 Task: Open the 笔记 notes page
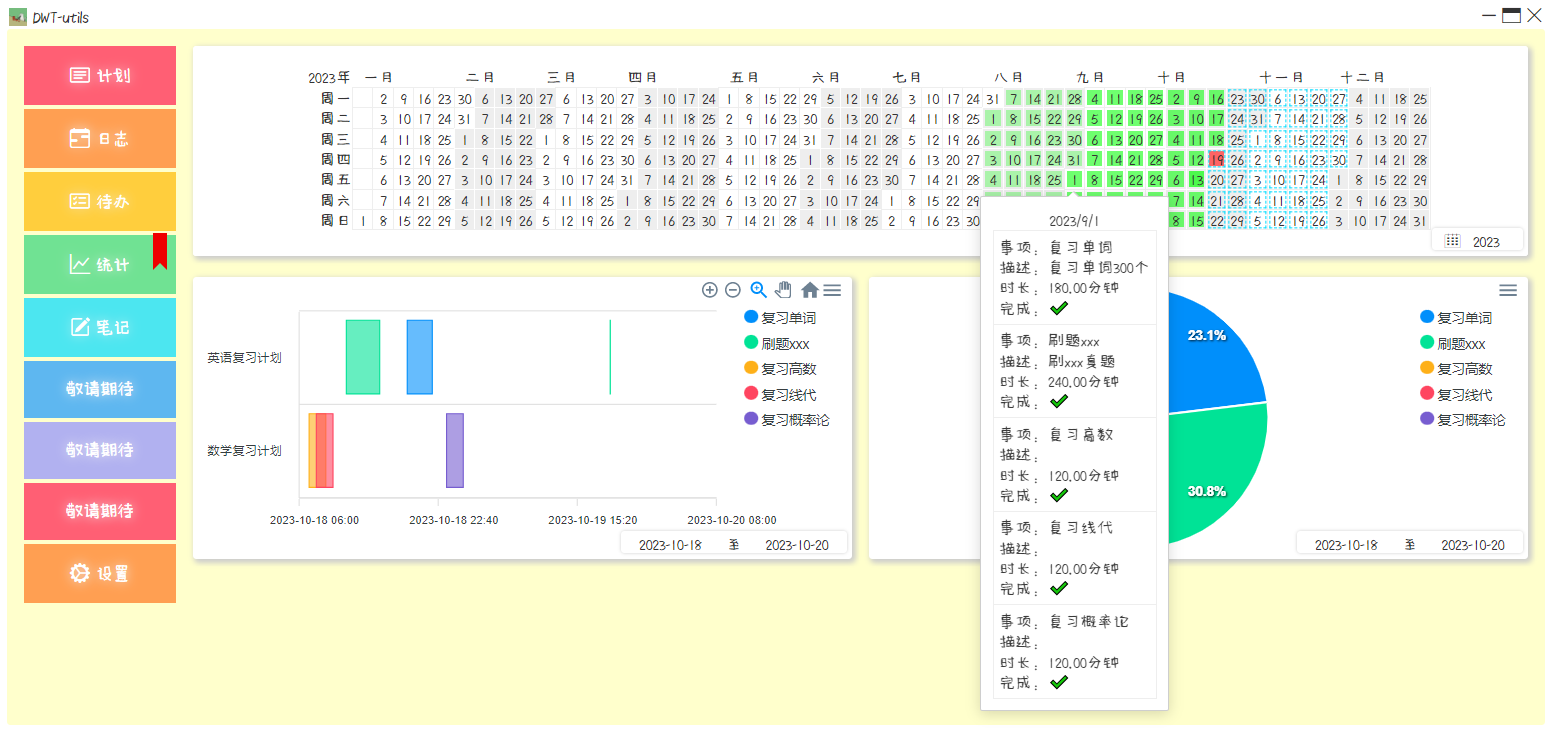[x=100, y=327]
